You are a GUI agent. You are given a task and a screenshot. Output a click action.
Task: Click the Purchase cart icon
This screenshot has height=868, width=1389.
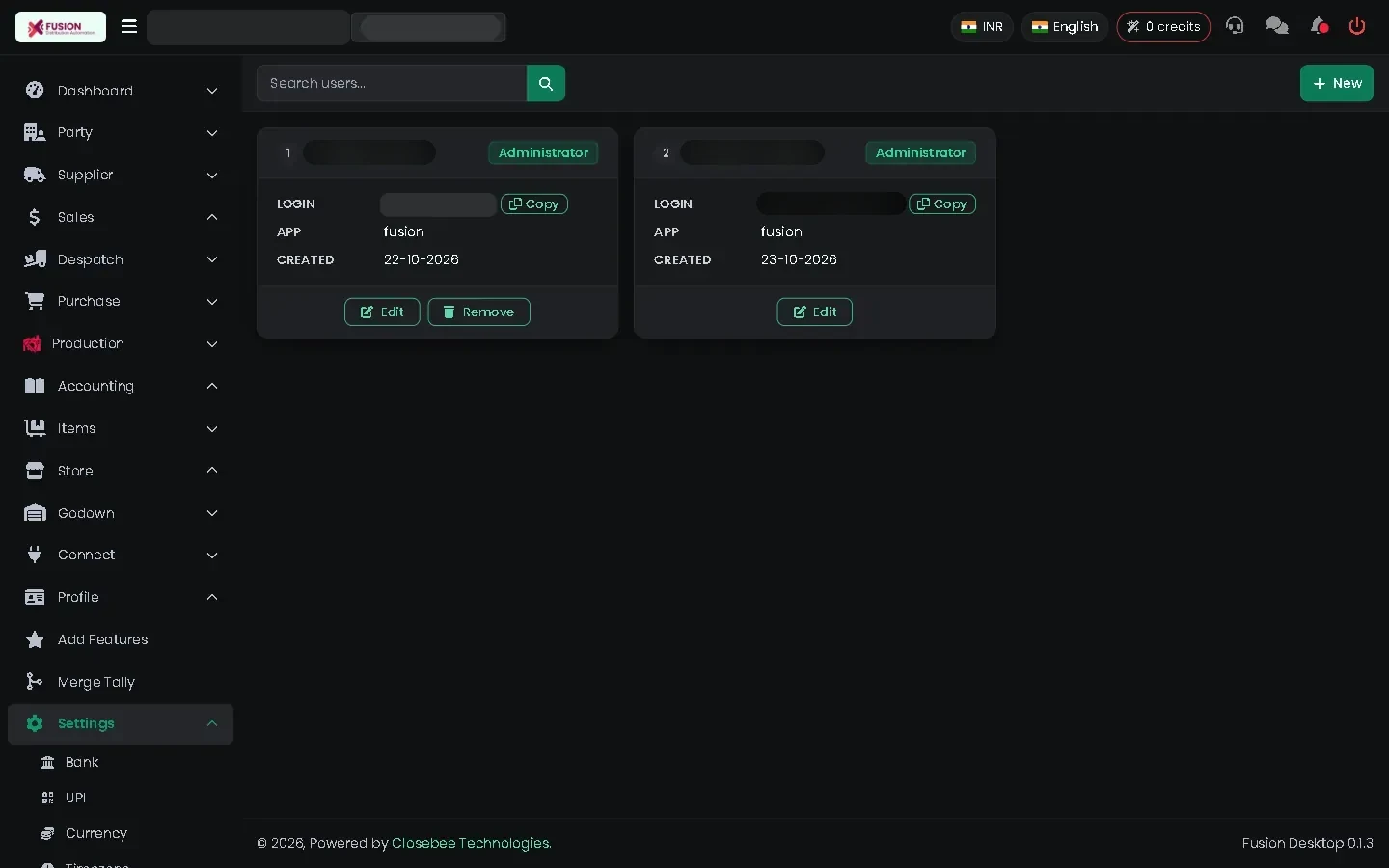pos(35,301)
